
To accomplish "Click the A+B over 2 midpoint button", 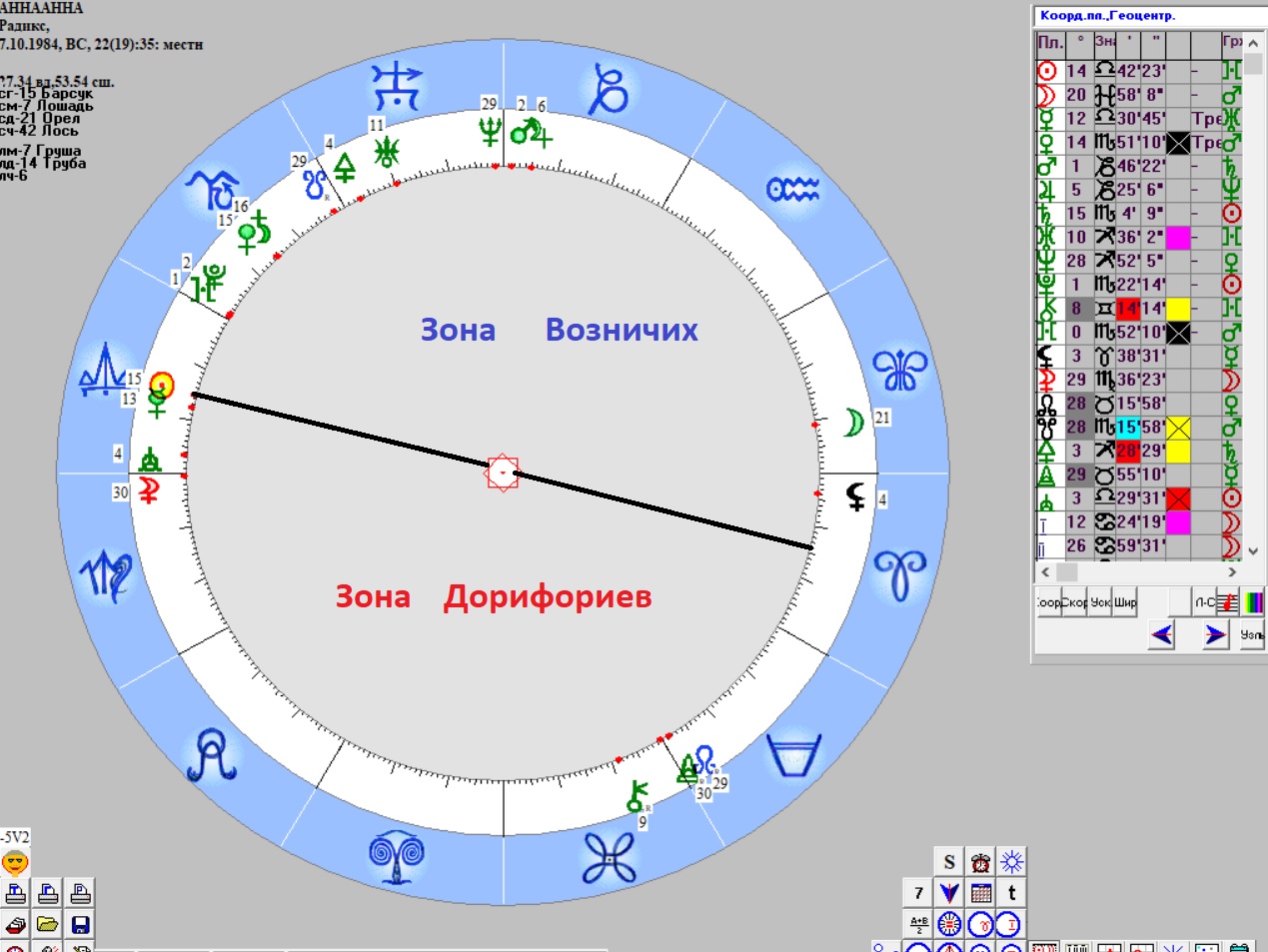I will pyautogui.click(x=918, y=924).
